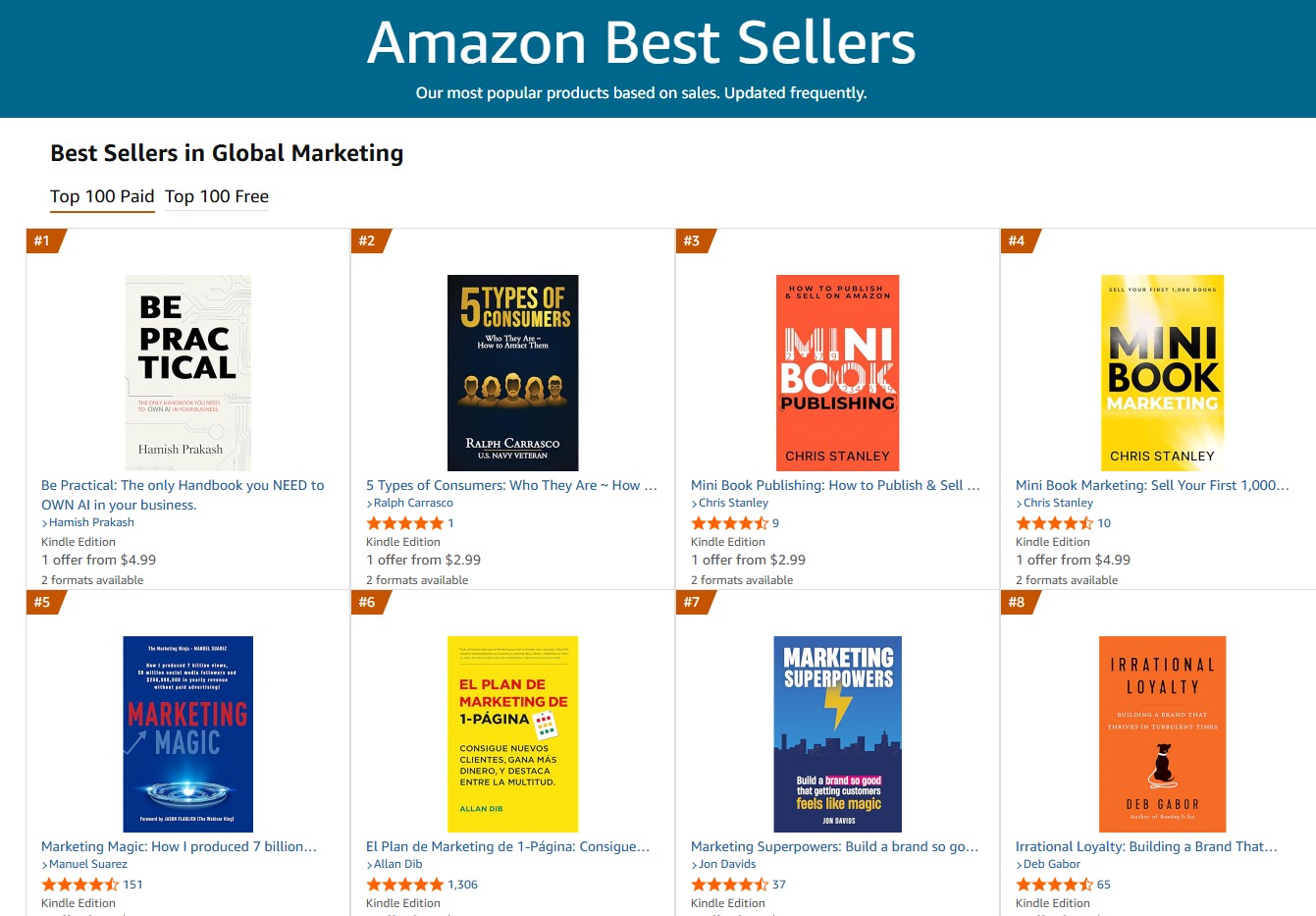Expand the chevron next to Deb Gabor
The width and height of the screenshot is (1316, 916).
pos(1020,865)
